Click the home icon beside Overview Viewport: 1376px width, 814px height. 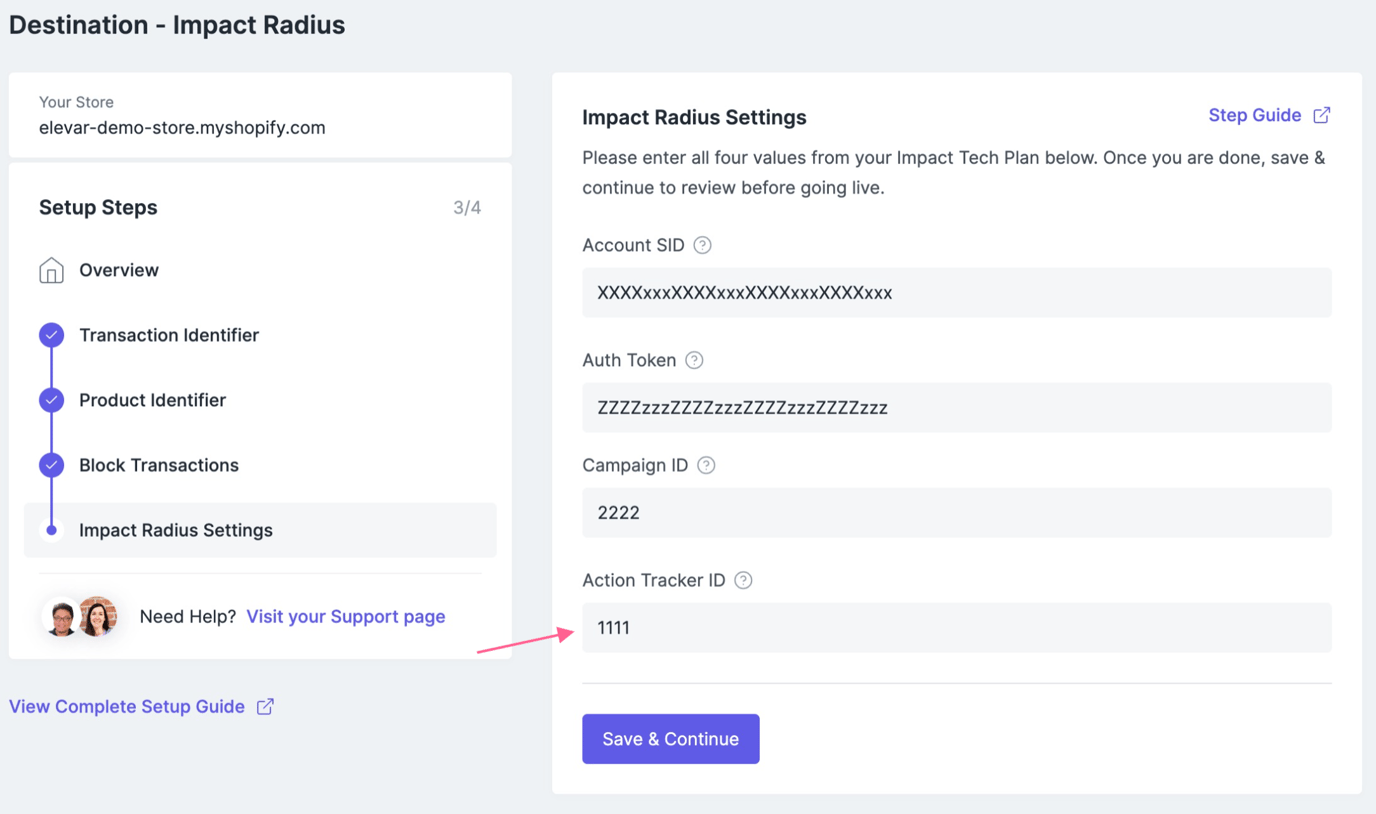[51, 269]
